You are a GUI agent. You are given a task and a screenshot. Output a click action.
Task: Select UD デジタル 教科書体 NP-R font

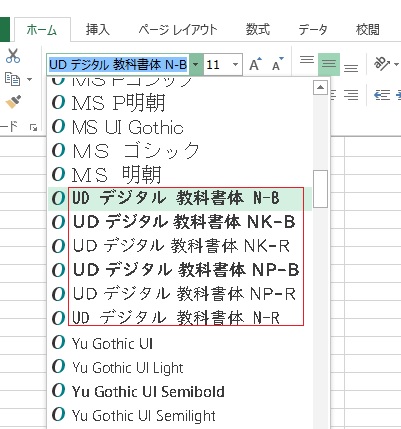pyautogui.click(x=180, y=294)
